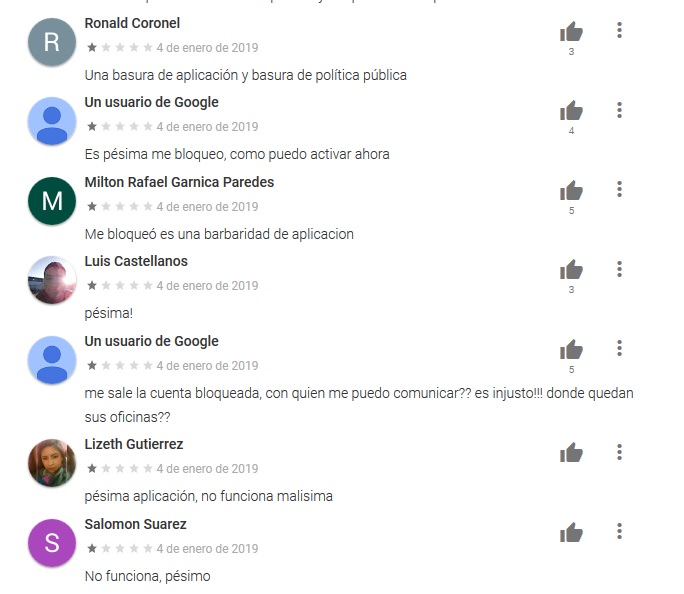
Task: Like Ronald Coronel's review with thumbs up
Action: 571,31
